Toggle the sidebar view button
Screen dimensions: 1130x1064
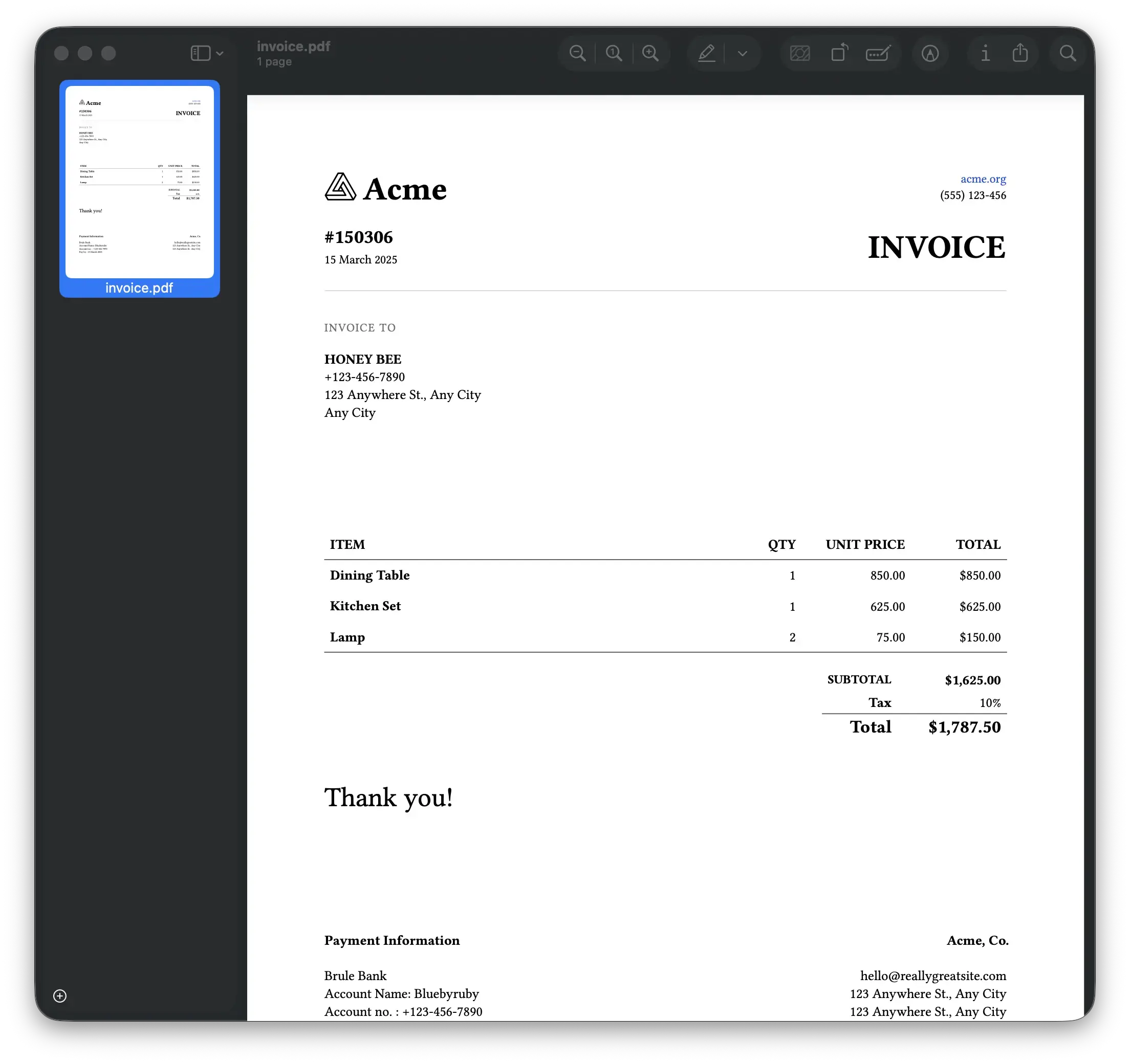(201, 53)
